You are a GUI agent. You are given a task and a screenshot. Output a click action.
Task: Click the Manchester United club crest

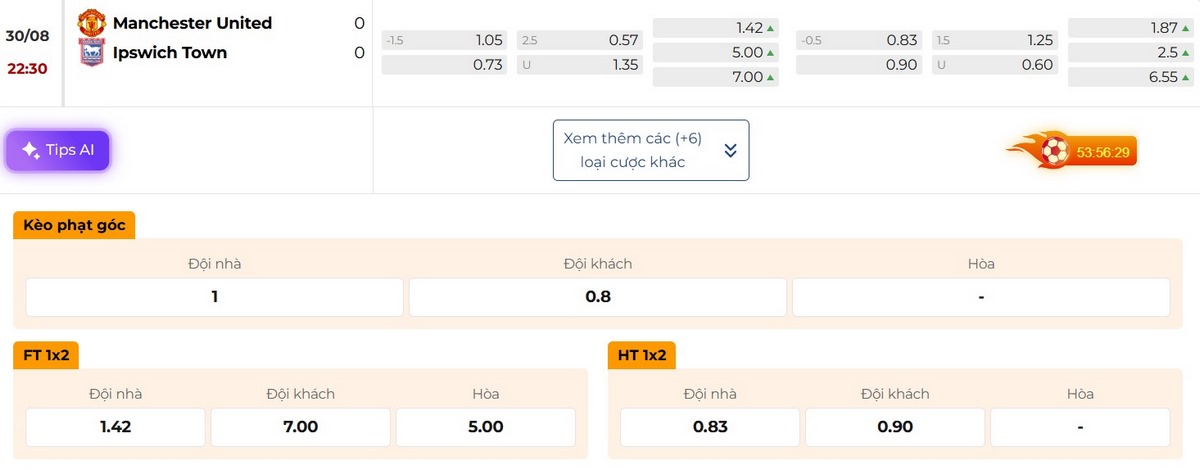pyautogui.click(x=92, y=23)
